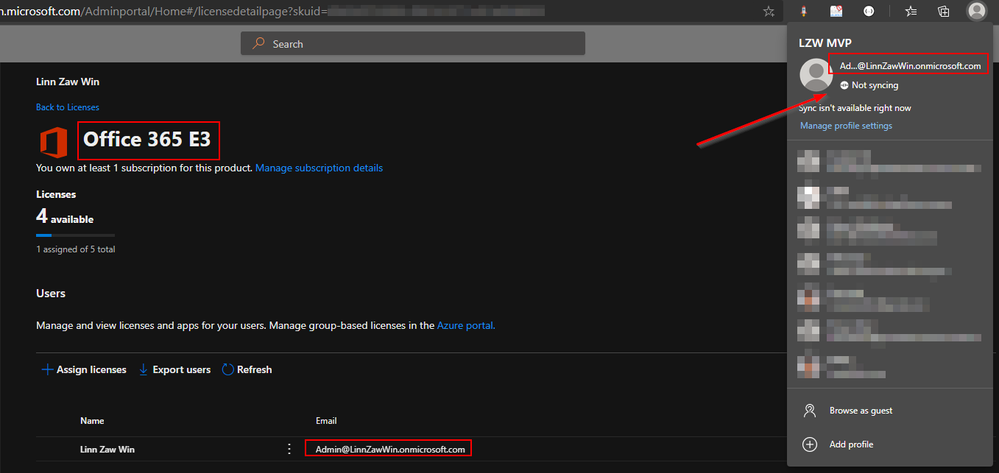Click the Linn Zaw Win organization name
Screen dimensions: 999x473
(68, 82)
